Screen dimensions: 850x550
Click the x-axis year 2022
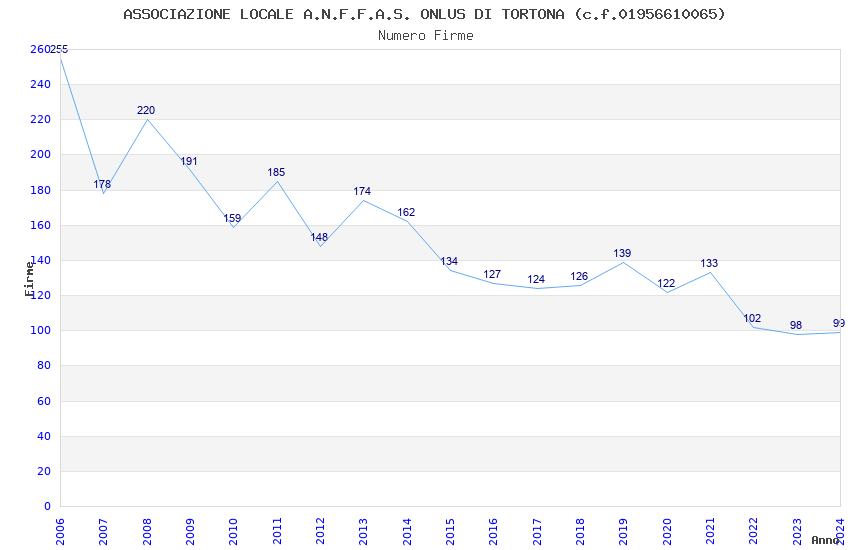[x=754, y=532]
